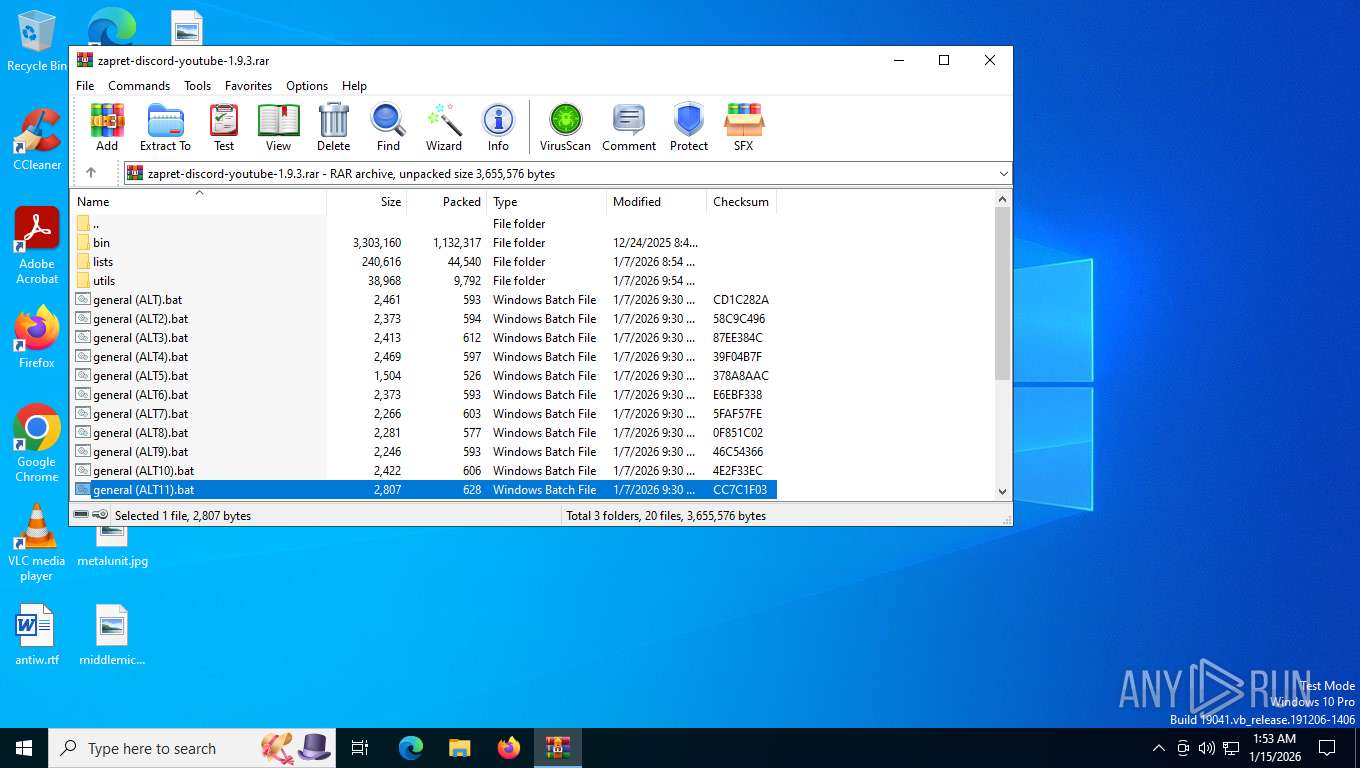Sort files by Packed column
Screen dimensions: 1360x768
pos(447,201)
